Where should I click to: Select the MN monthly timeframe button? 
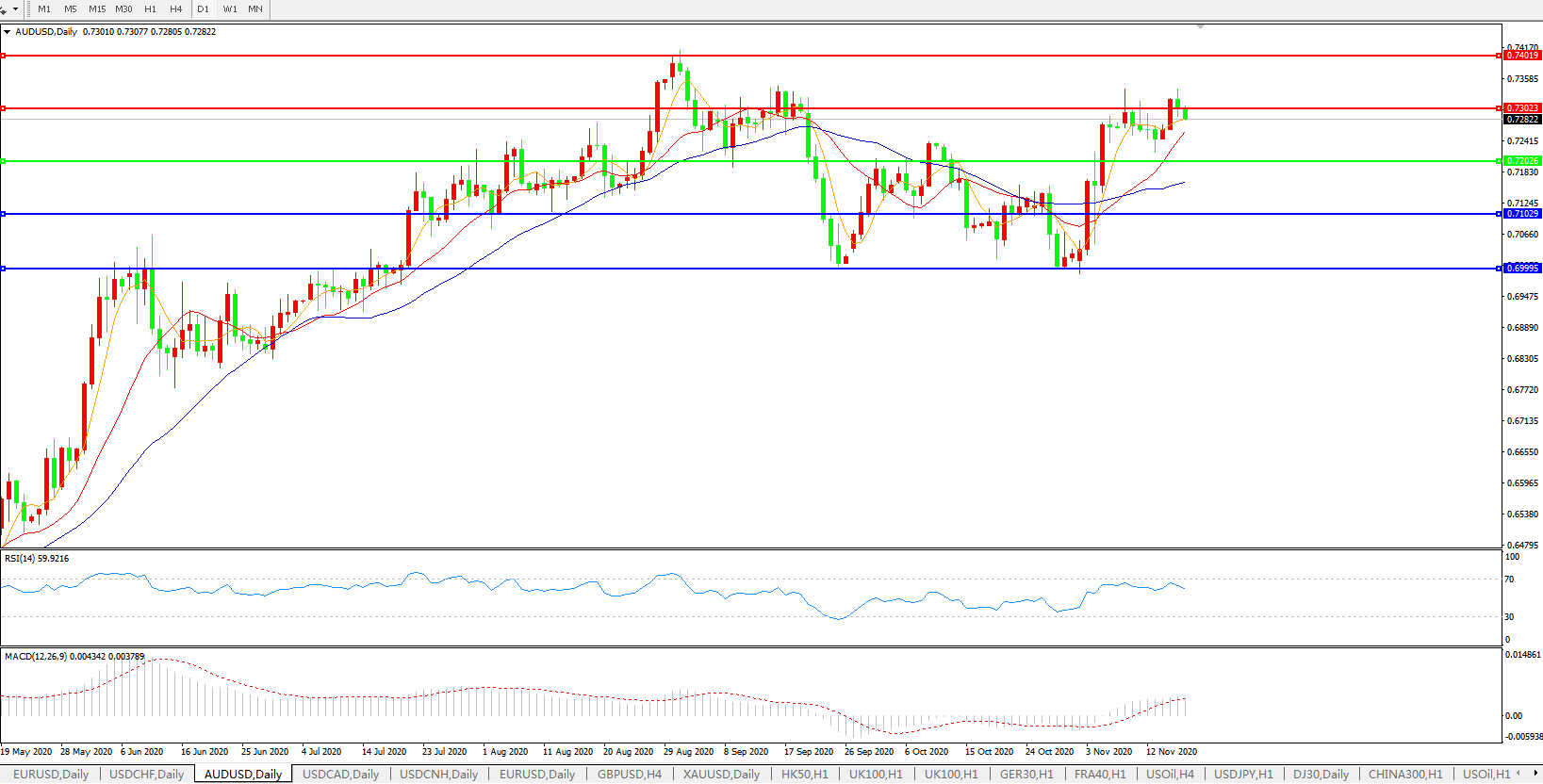[x=255, y=9]
